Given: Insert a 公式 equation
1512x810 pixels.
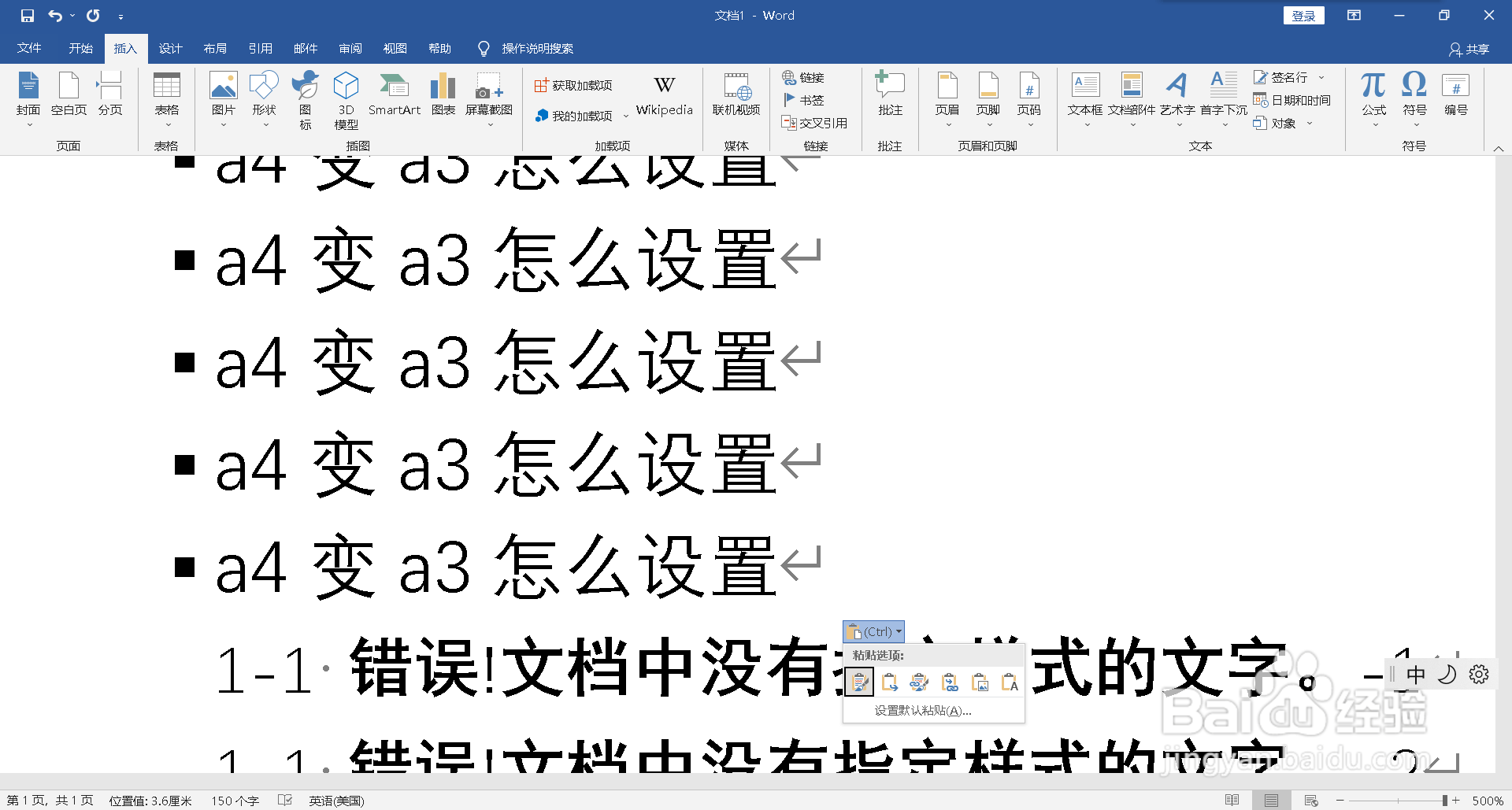Looking at the screenshot, I should tap(1374, 100).
